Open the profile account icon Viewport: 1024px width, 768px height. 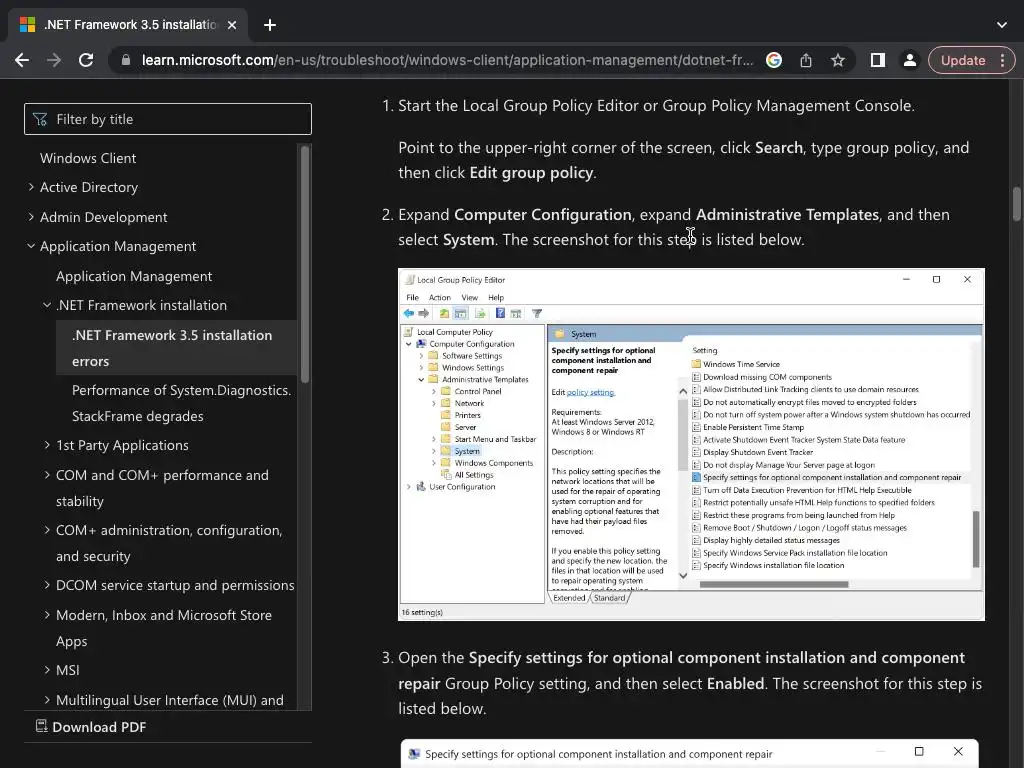(x=909, y=60)
